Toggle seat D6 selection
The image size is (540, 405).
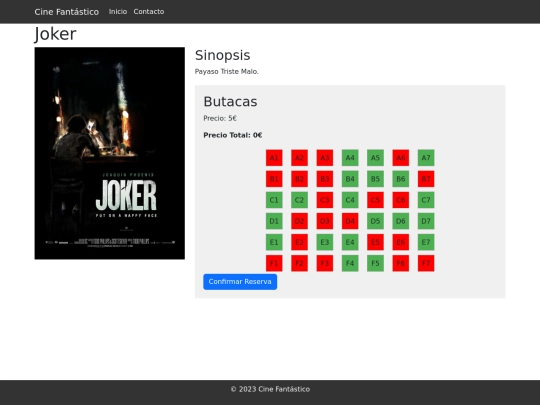coord(401,221)
